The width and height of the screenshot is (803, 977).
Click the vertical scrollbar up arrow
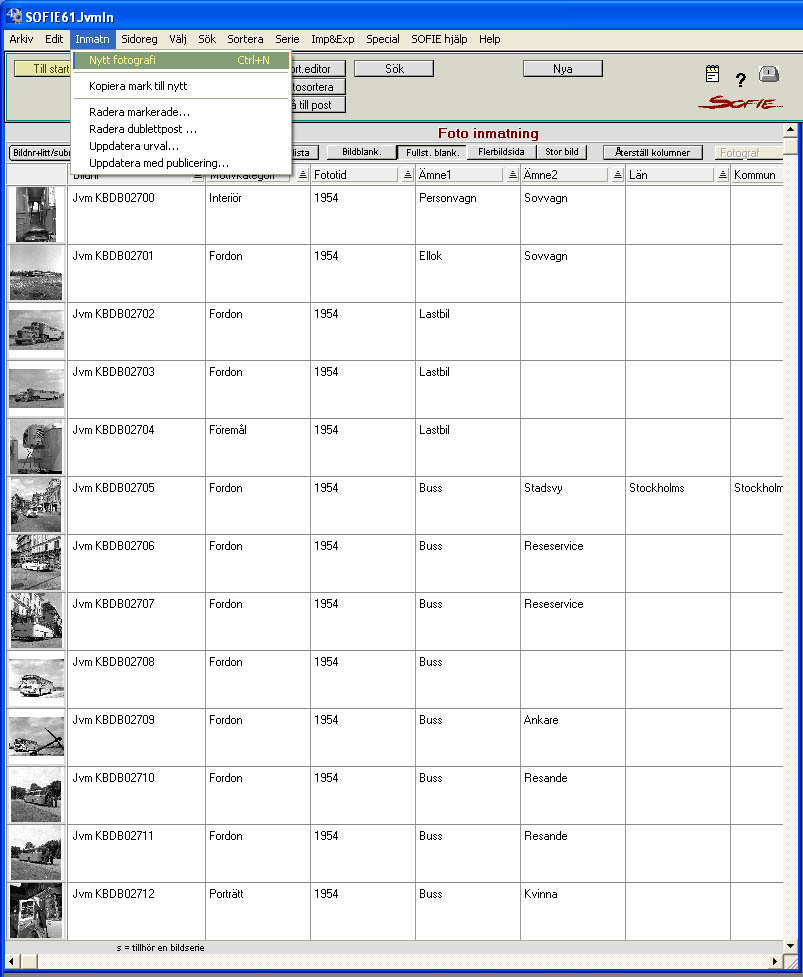tap(791, 131)
